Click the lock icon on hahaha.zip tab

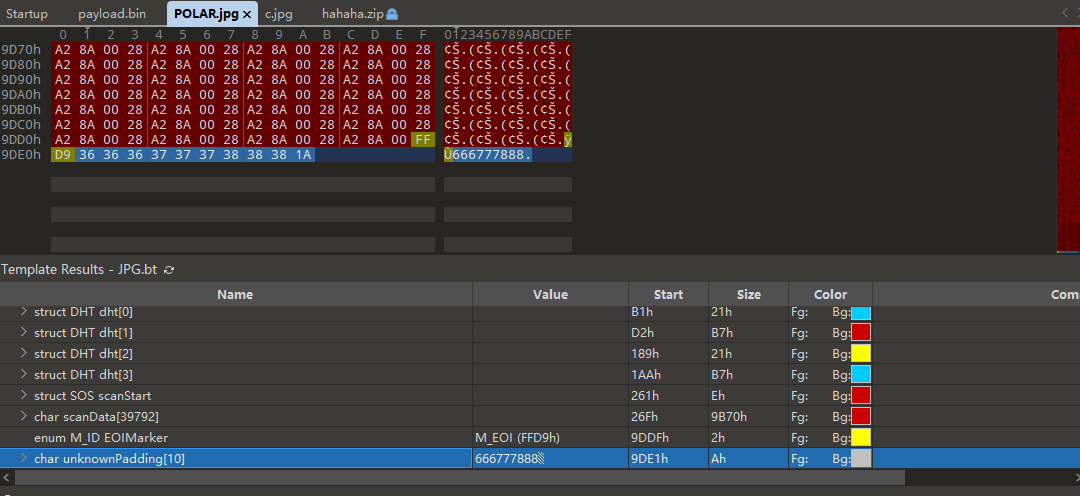pos(392,14)
